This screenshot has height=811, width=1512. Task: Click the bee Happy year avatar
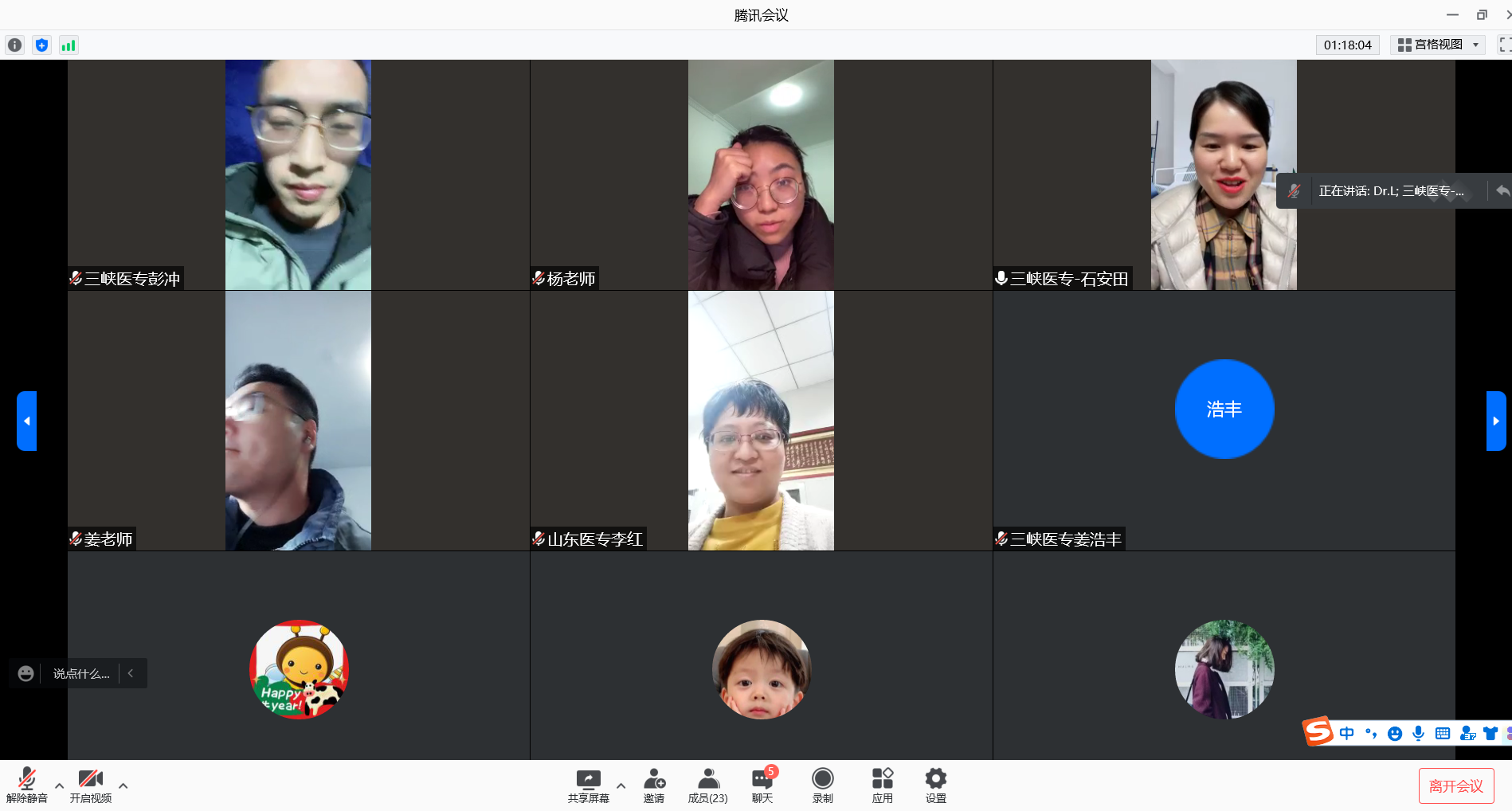[299, 669]
